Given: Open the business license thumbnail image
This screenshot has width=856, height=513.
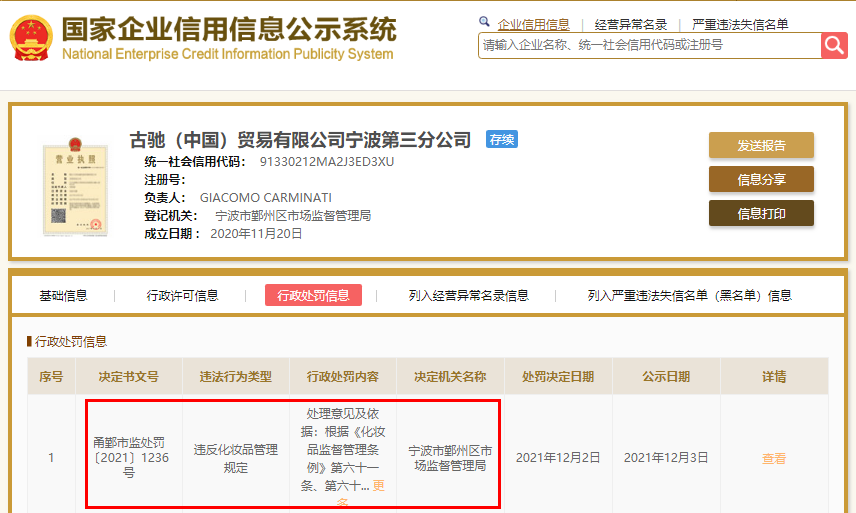Looking at the screenshot, I should [x=73, y=186].
